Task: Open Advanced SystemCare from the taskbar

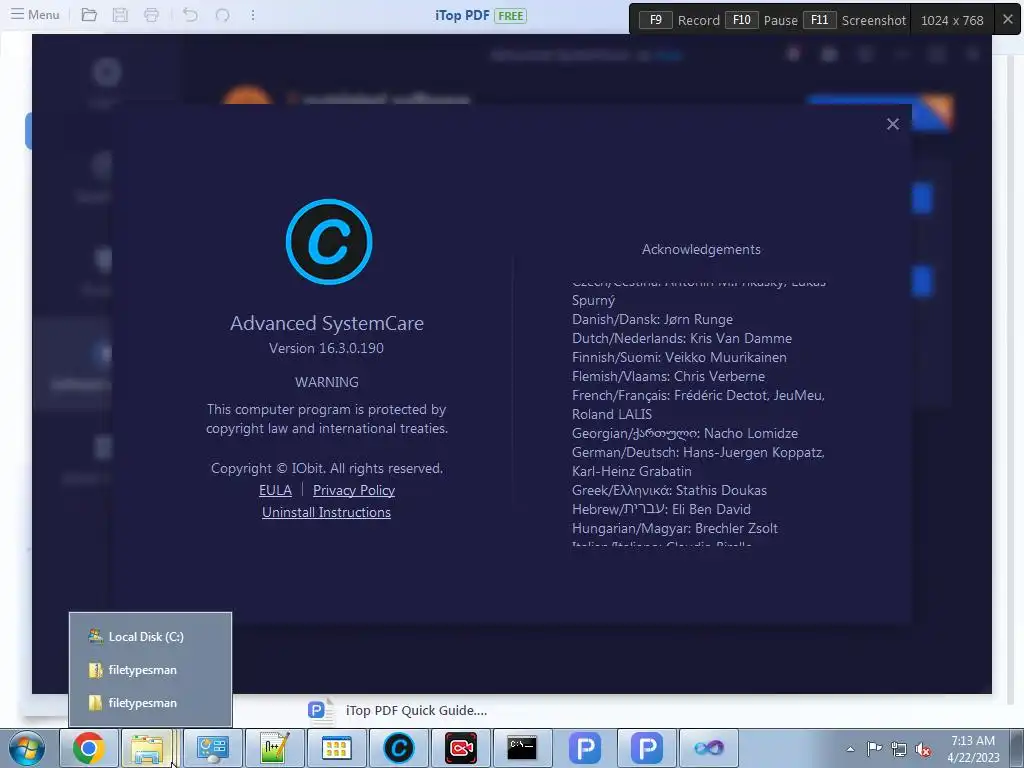Action: pos(398,748)
